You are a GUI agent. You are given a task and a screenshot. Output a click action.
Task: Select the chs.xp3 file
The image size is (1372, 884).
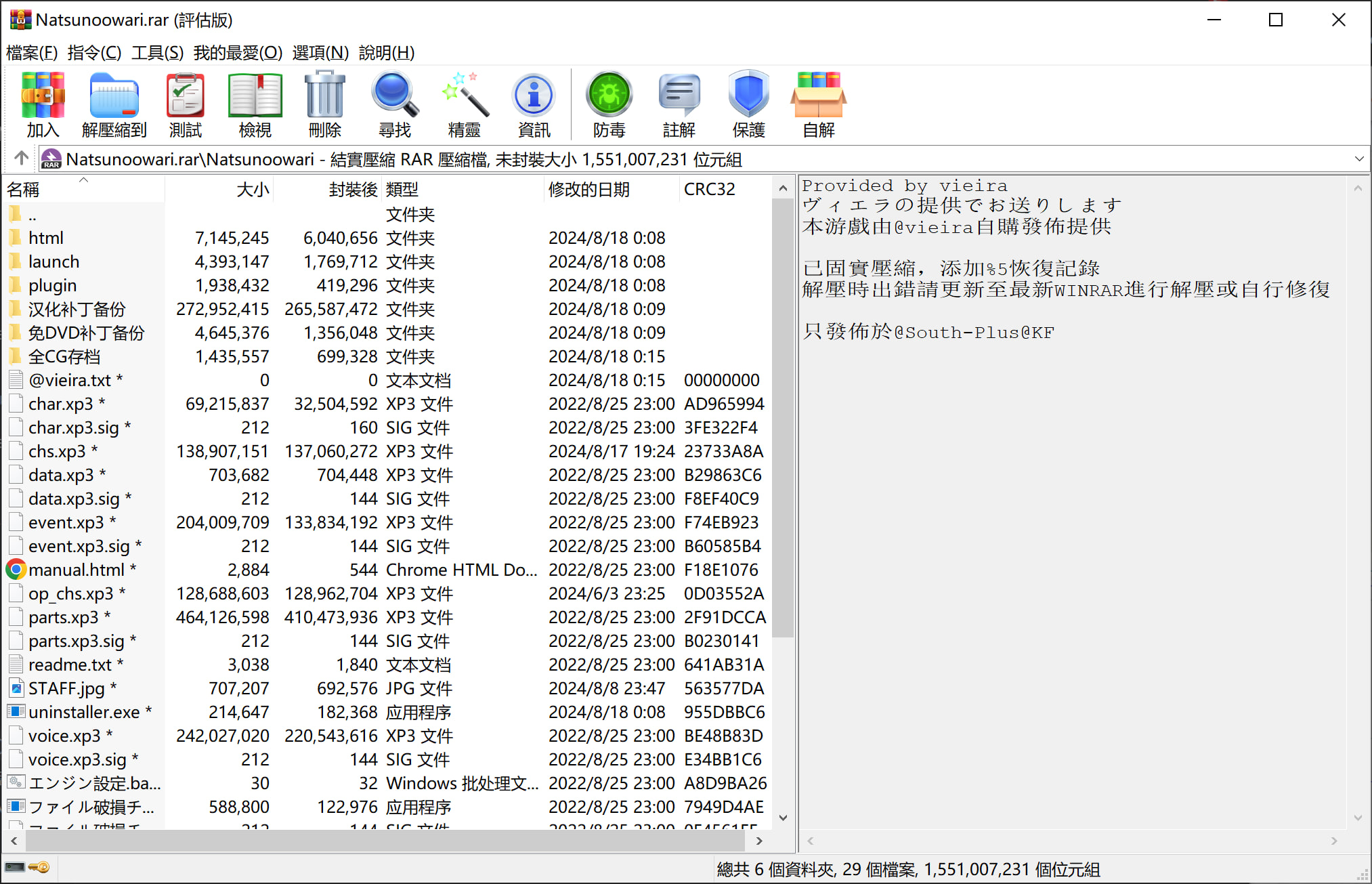tap(57, 451)
